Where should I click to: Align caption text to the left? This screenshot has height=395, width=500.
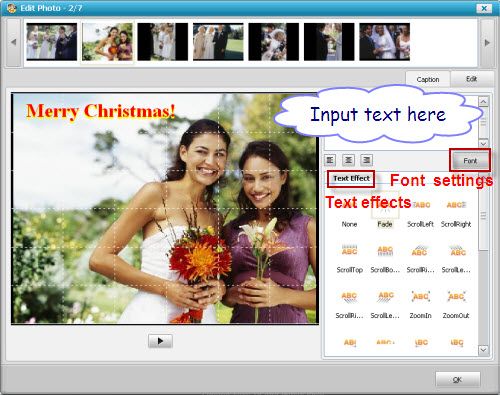(x=330, y=160)
